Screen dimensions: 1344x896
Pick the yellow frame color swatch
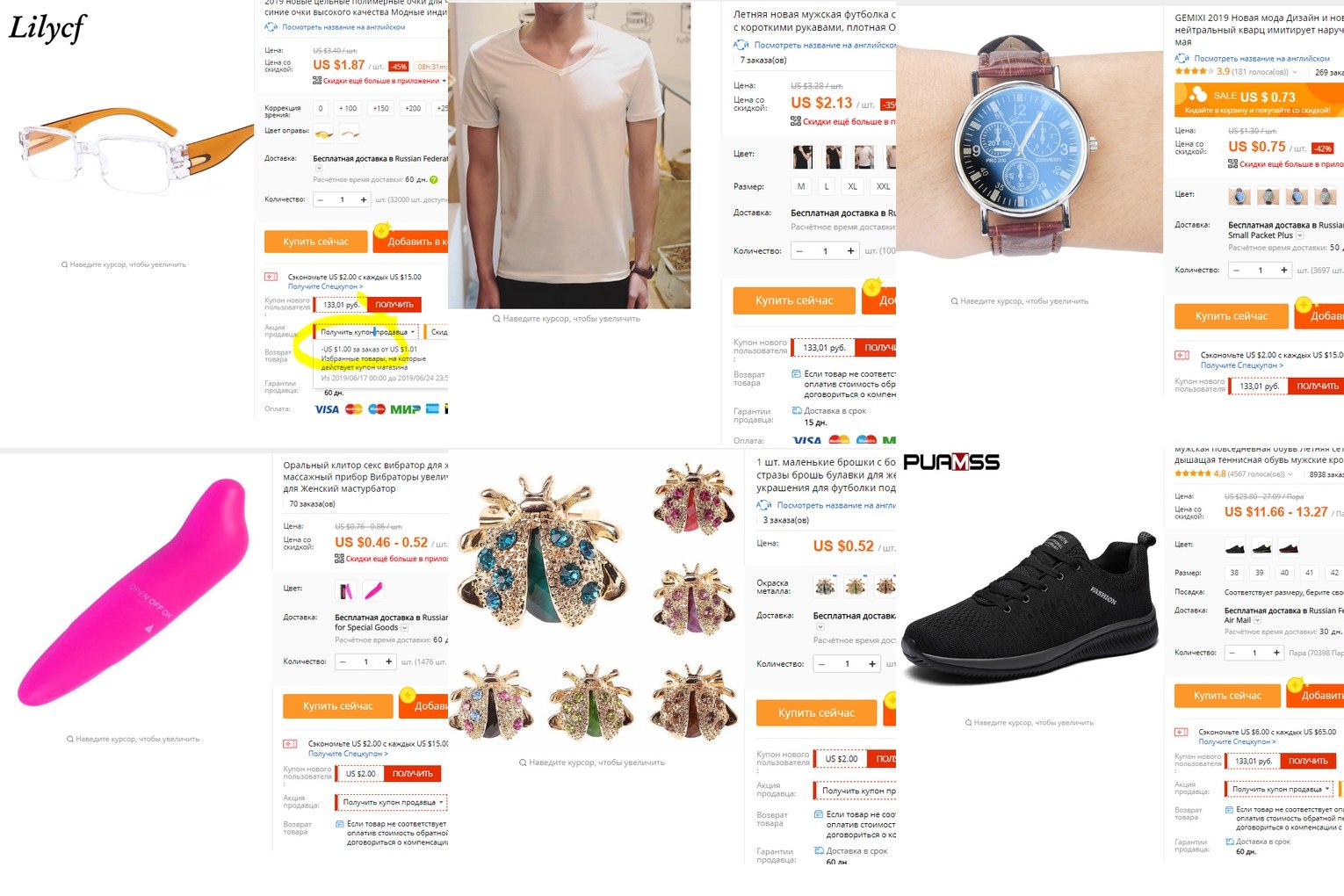[324, 134]
